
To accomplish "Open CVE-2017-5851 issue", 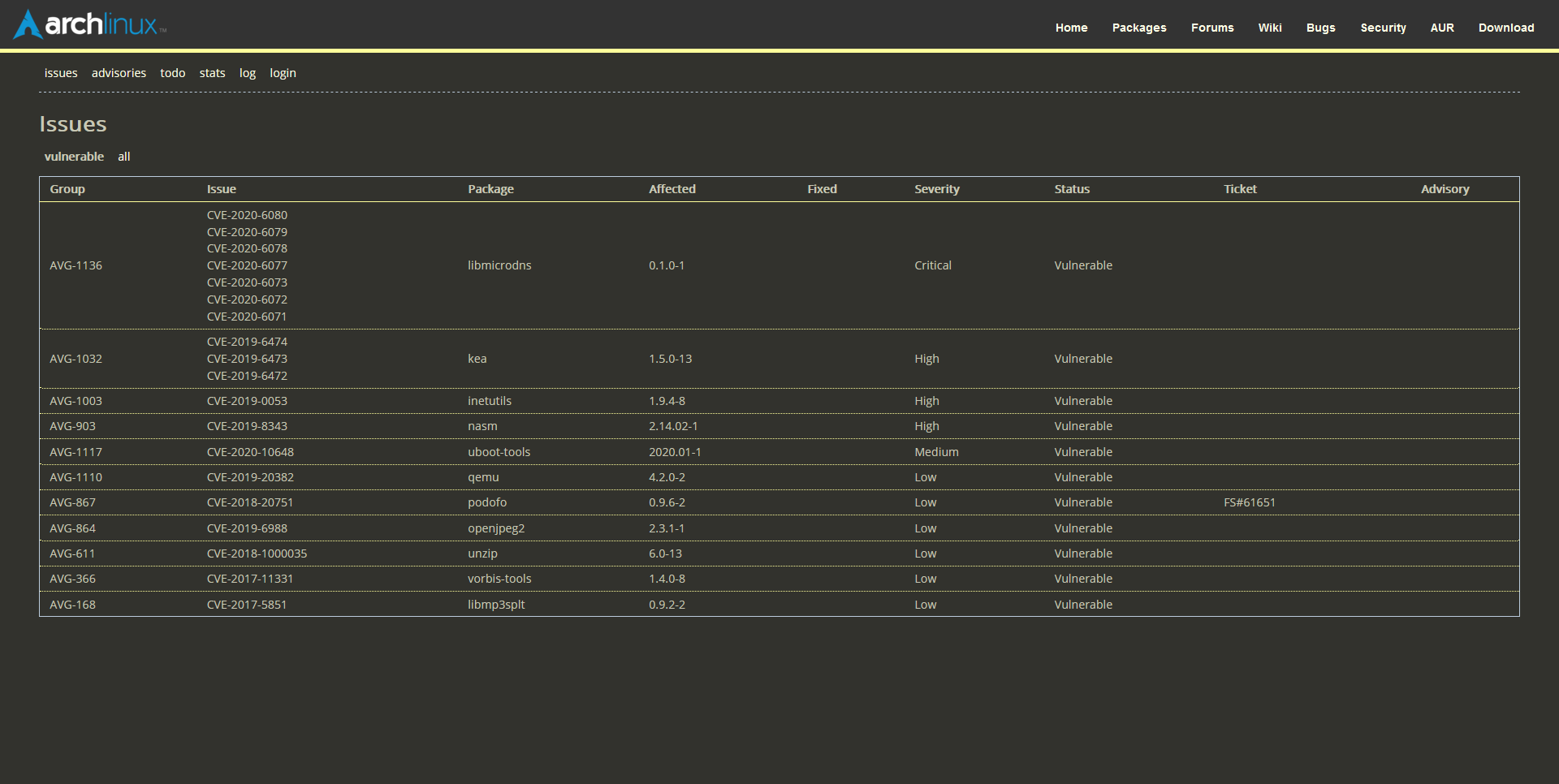I will (247, 605).
